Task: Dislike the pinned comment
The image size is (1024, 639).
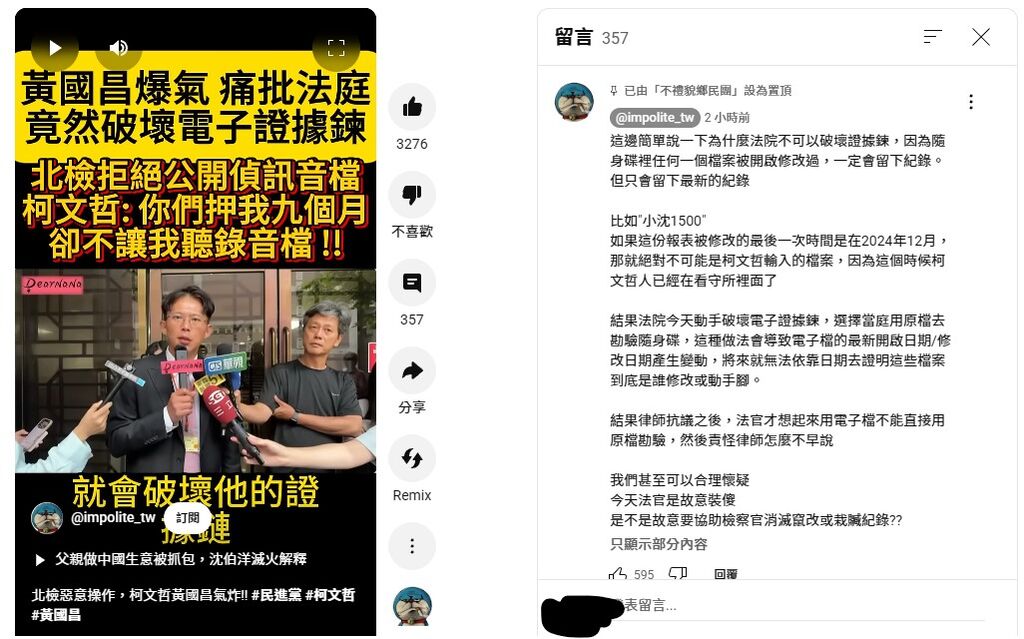Action: tap(678, 574)
